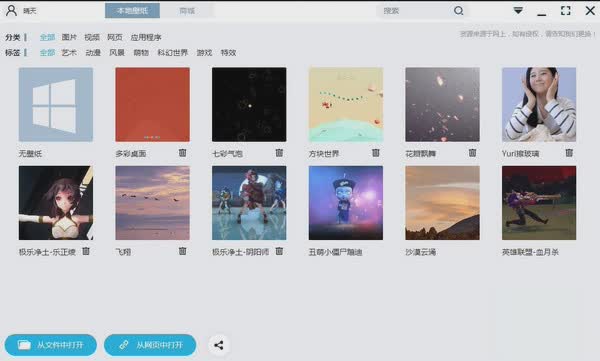Click the 飞翔 label text
This screenshot has width=600, height=361.
pos(123,252)
